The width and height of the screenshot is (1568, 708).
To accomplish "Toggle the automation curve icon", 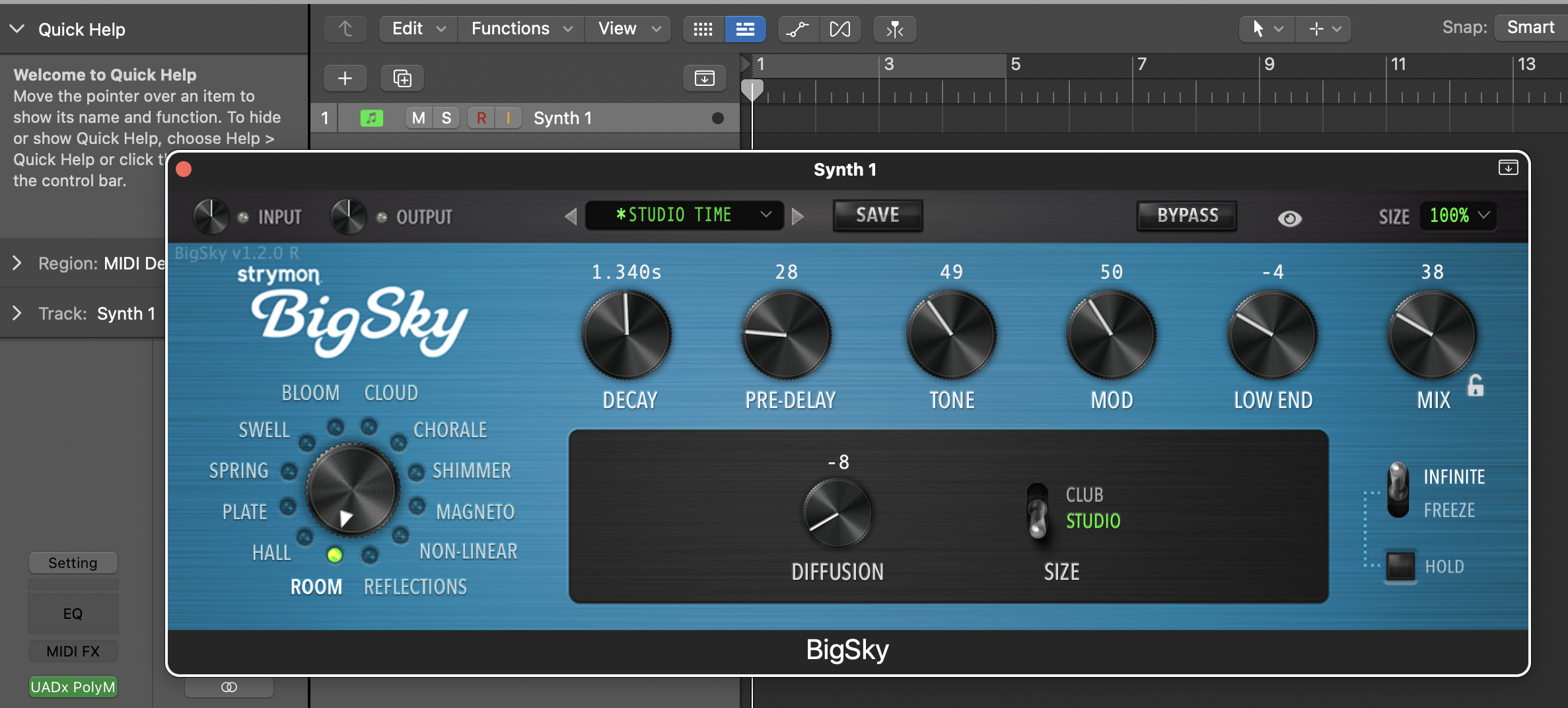I will click(798, 29).
